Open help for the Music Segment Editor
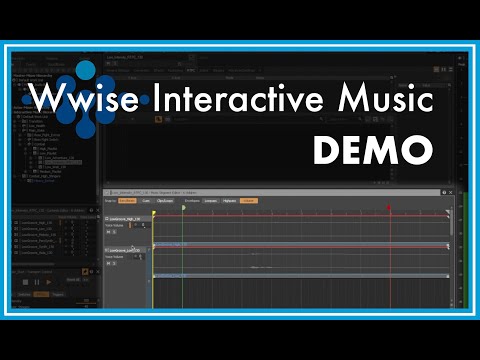The image size is (480, 360). click(444, 192)
